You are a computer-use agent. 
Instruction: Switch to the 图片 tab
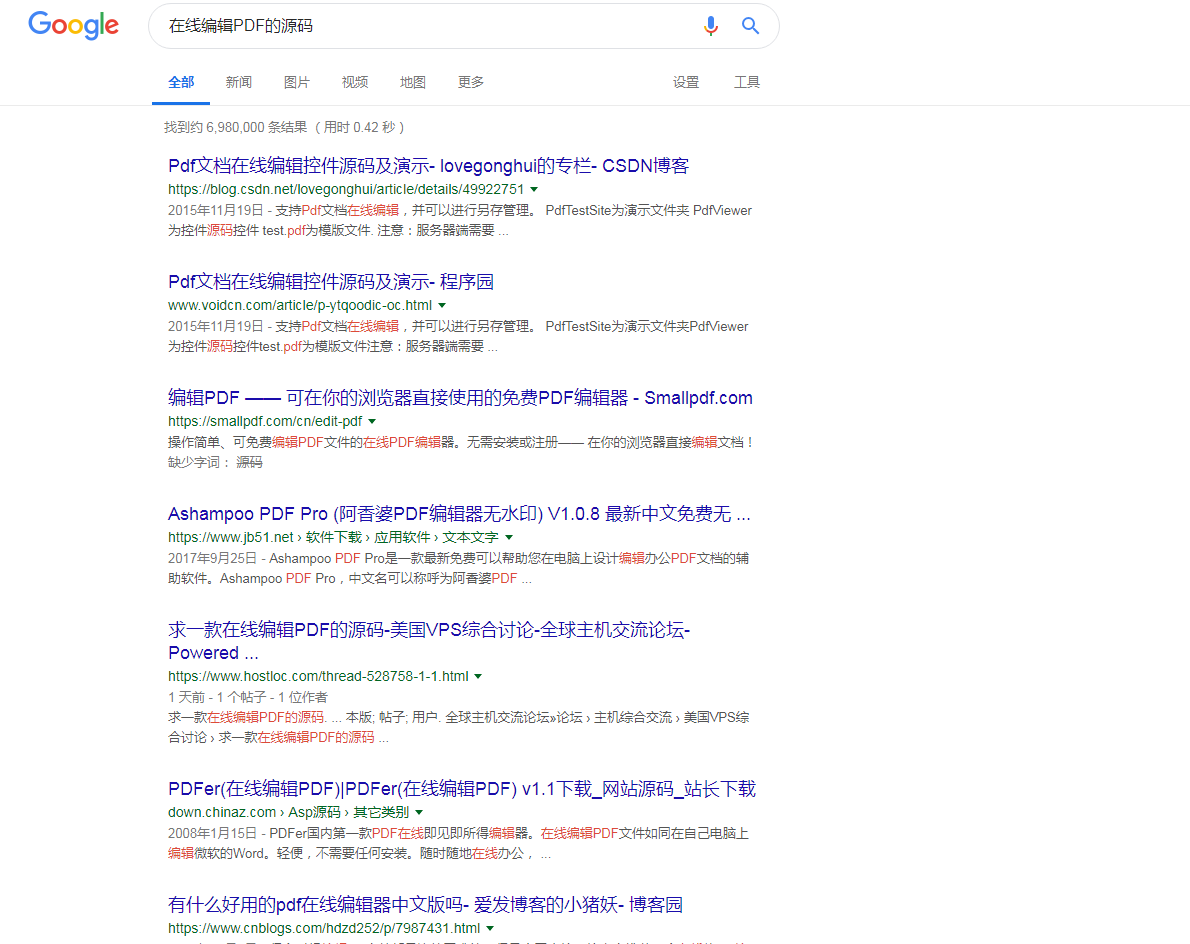(297, 82)
